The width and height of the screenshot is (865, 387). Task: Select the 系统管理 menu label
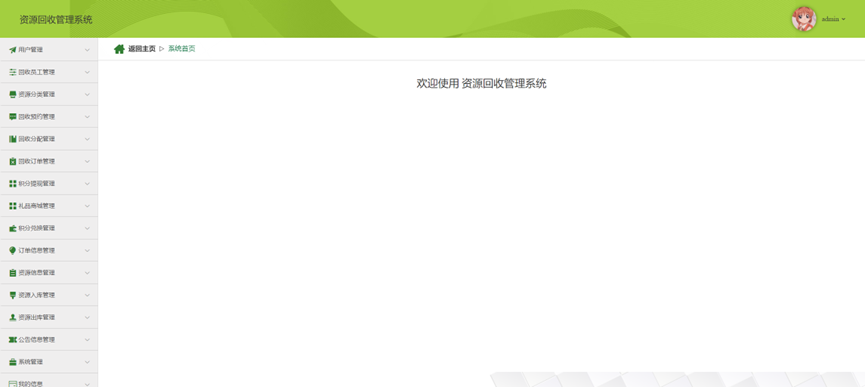30,362
